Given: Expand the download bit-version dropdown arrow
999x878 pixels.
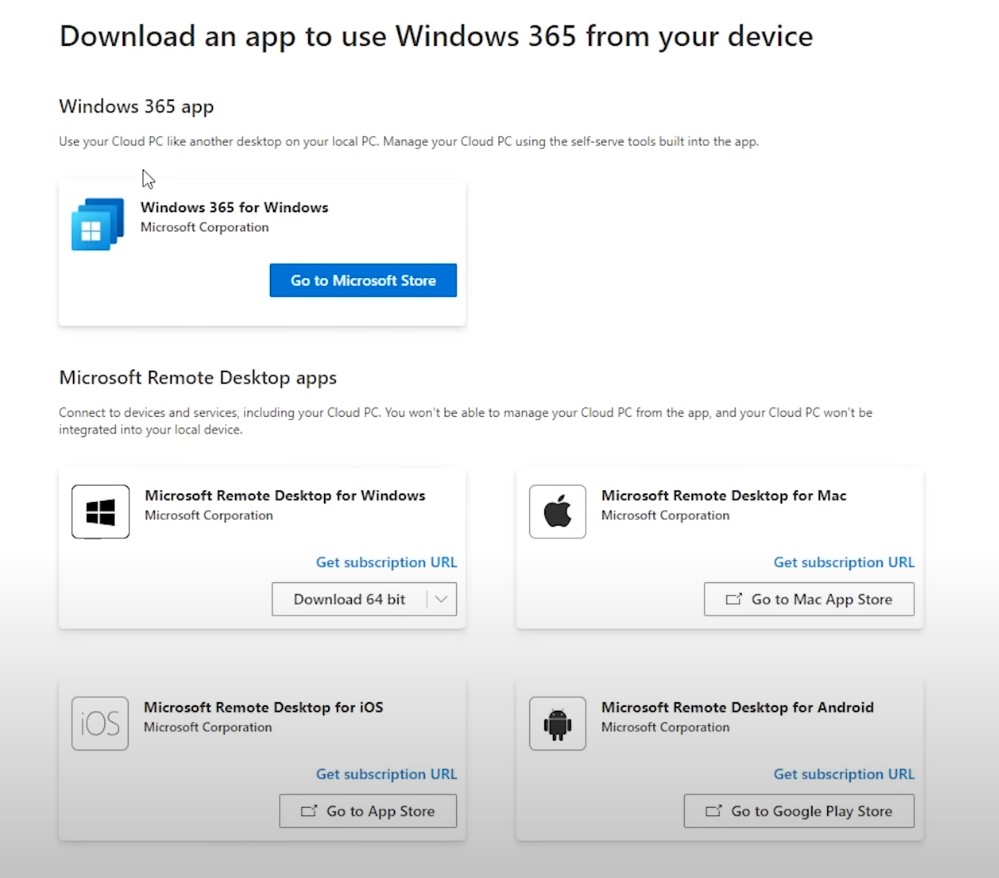Looking at the screenshot, I should click(441, 599).
